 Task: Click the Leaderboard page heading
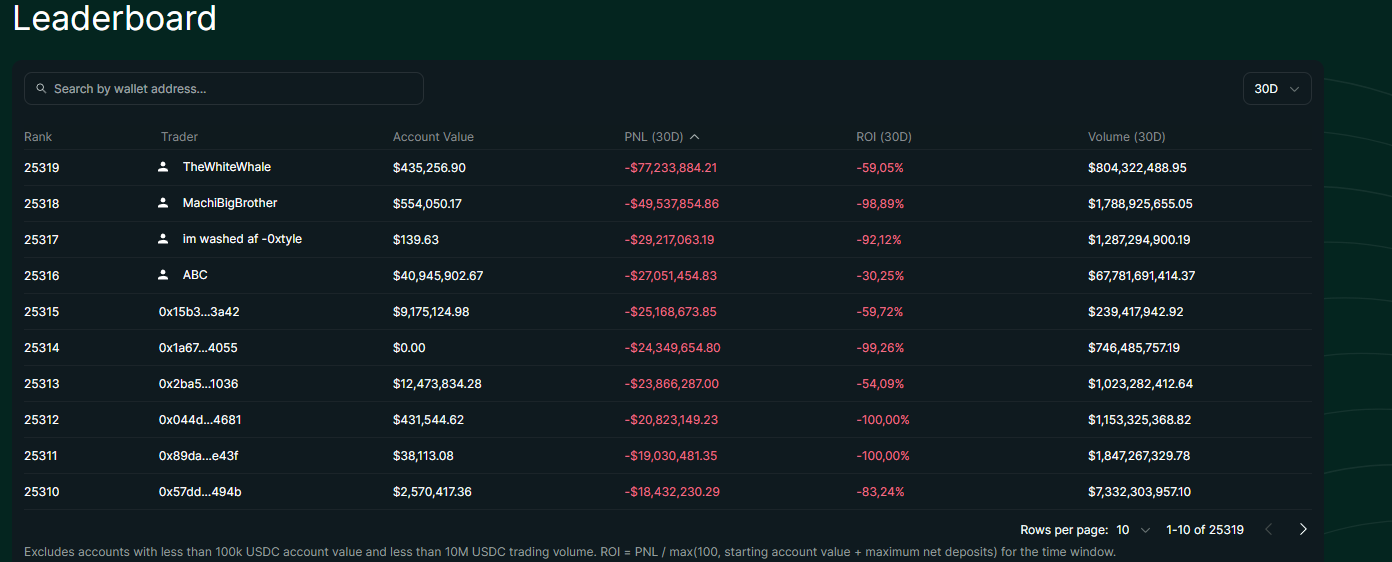[x=115, y=18]
